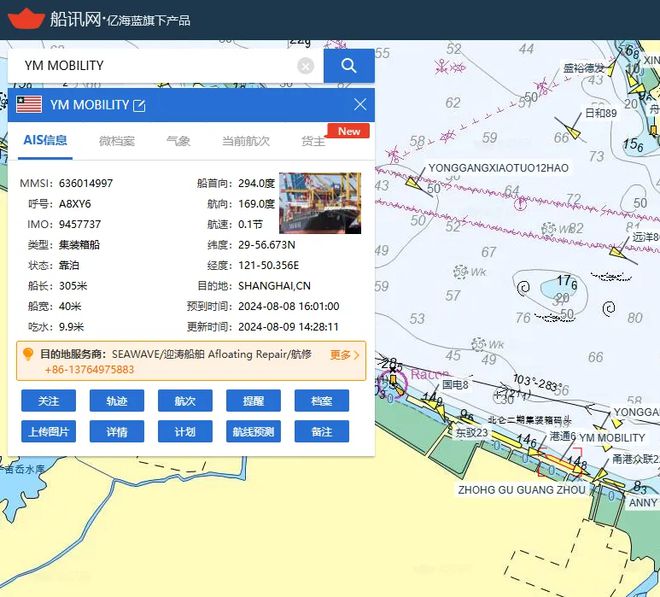
Task: Click the 东驳23 vessel label on map
Action: click(471, 432)
